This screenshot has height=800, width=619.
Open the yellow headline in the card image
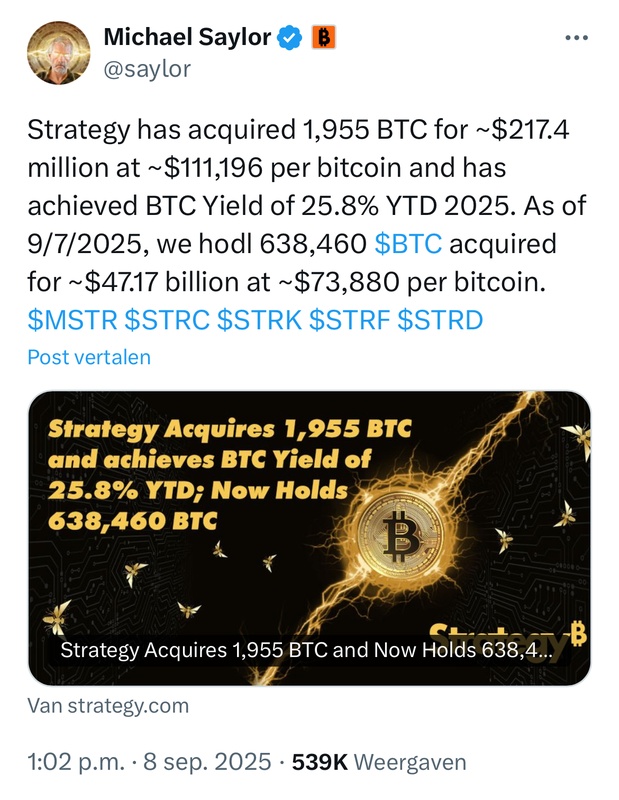(x=230, y=475)
